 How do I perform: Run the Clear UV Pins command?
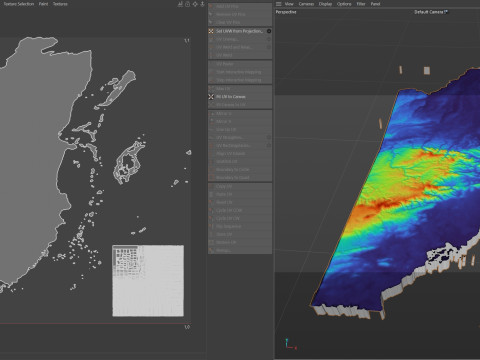coord(240,22)
